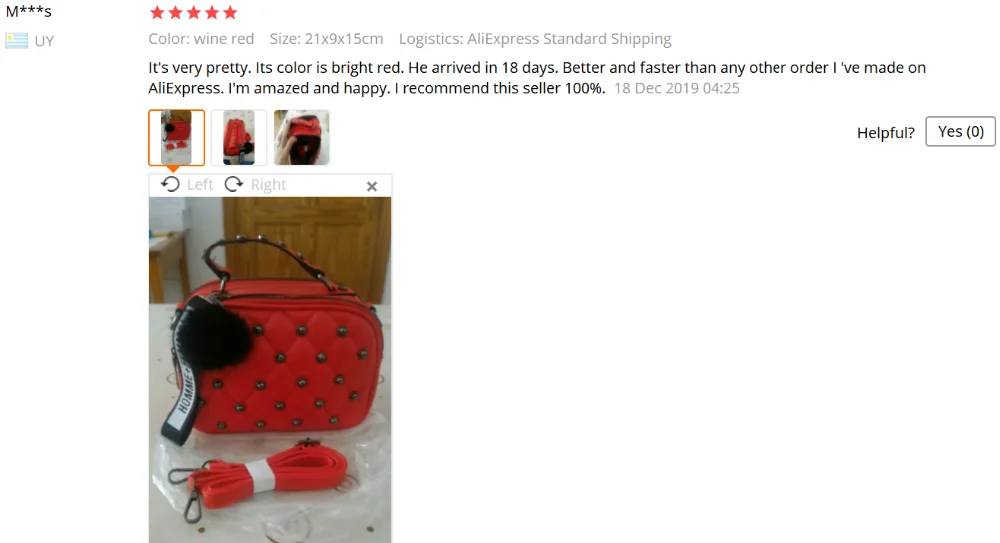The height and width of the screenshot is (543, 1000).
Task: Click the Uruguay flag icon
Action: point(17,41)
